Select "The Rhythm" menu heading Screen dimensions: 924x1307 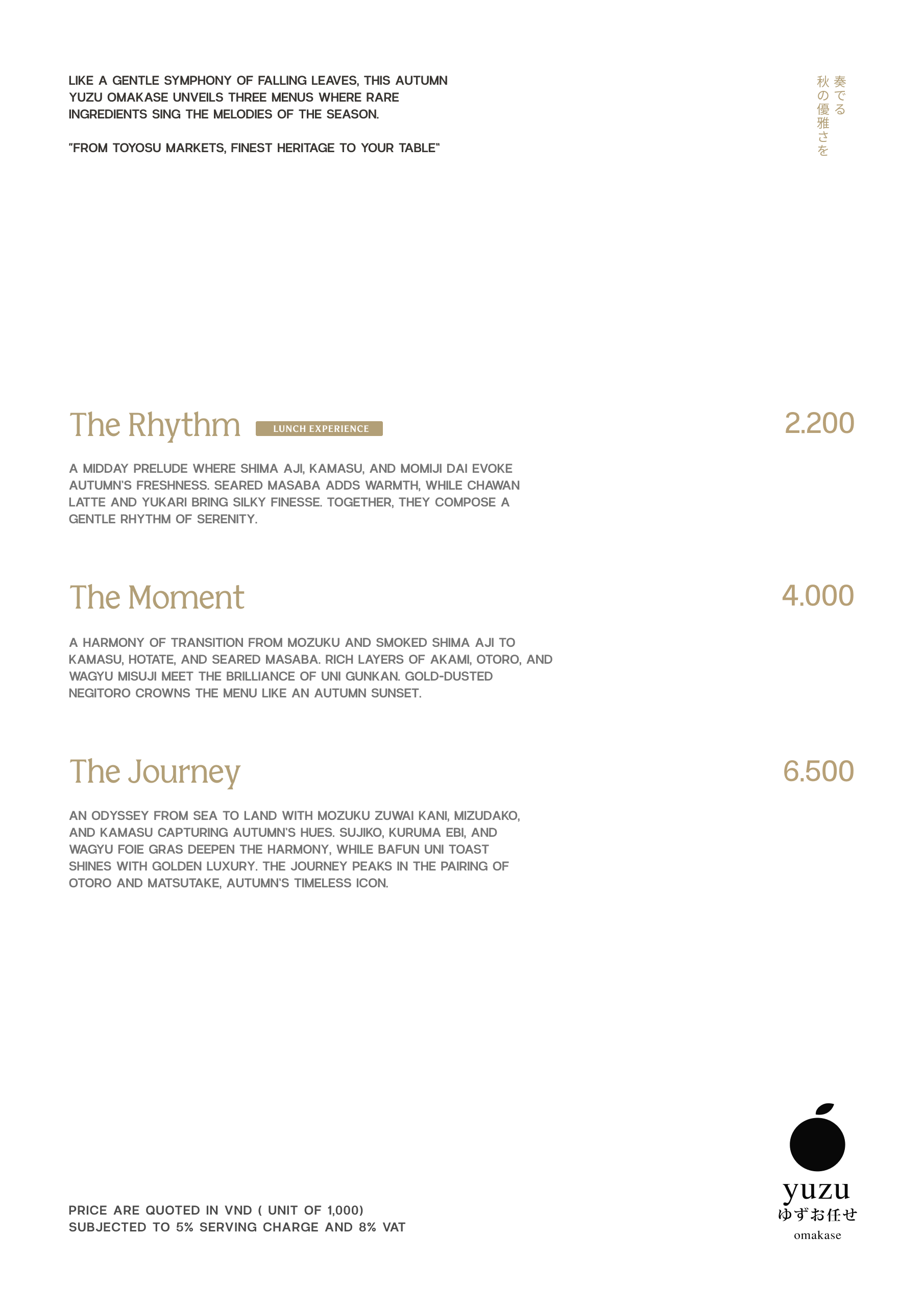pos(155,425)
